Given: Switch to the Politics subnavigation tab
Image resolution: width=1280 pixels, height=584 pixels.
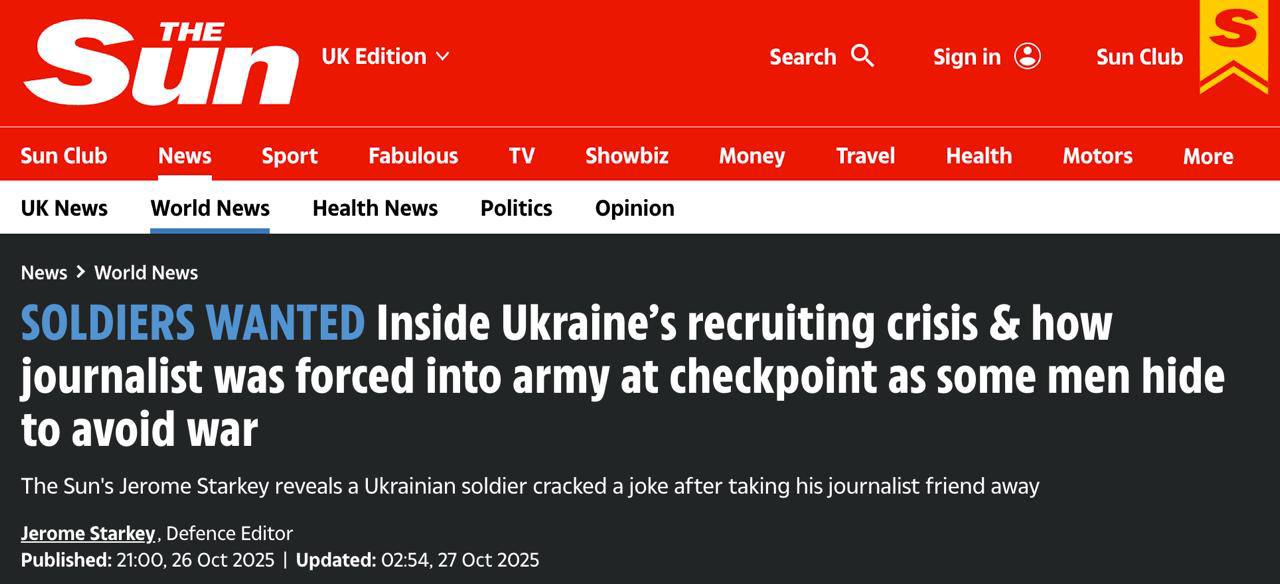Looking at the screenshot, I should (x=516, y=208).
